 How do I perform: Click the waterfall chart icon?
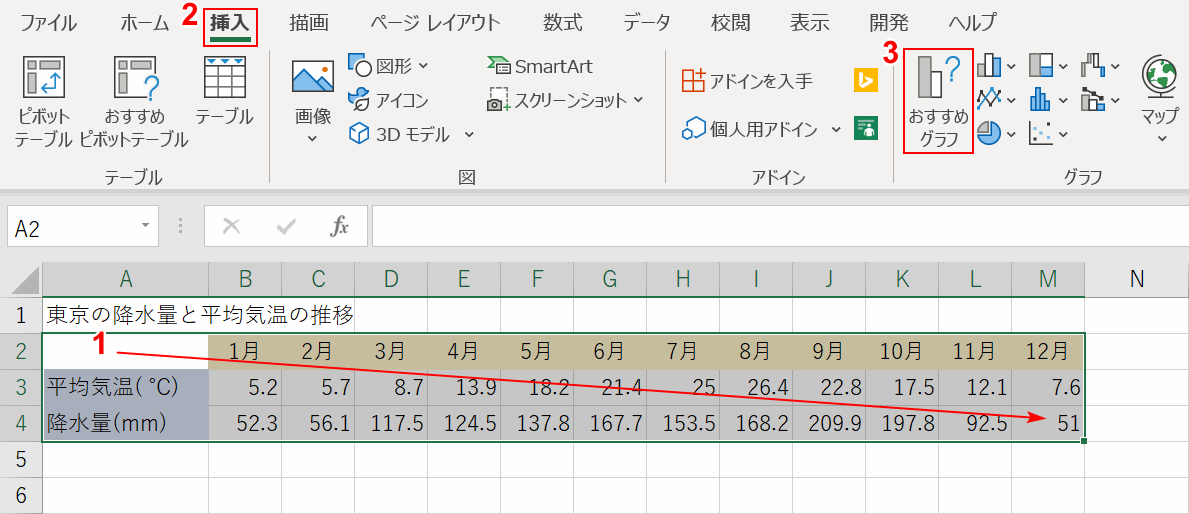pyautogui.click(x=1092, y=66)
